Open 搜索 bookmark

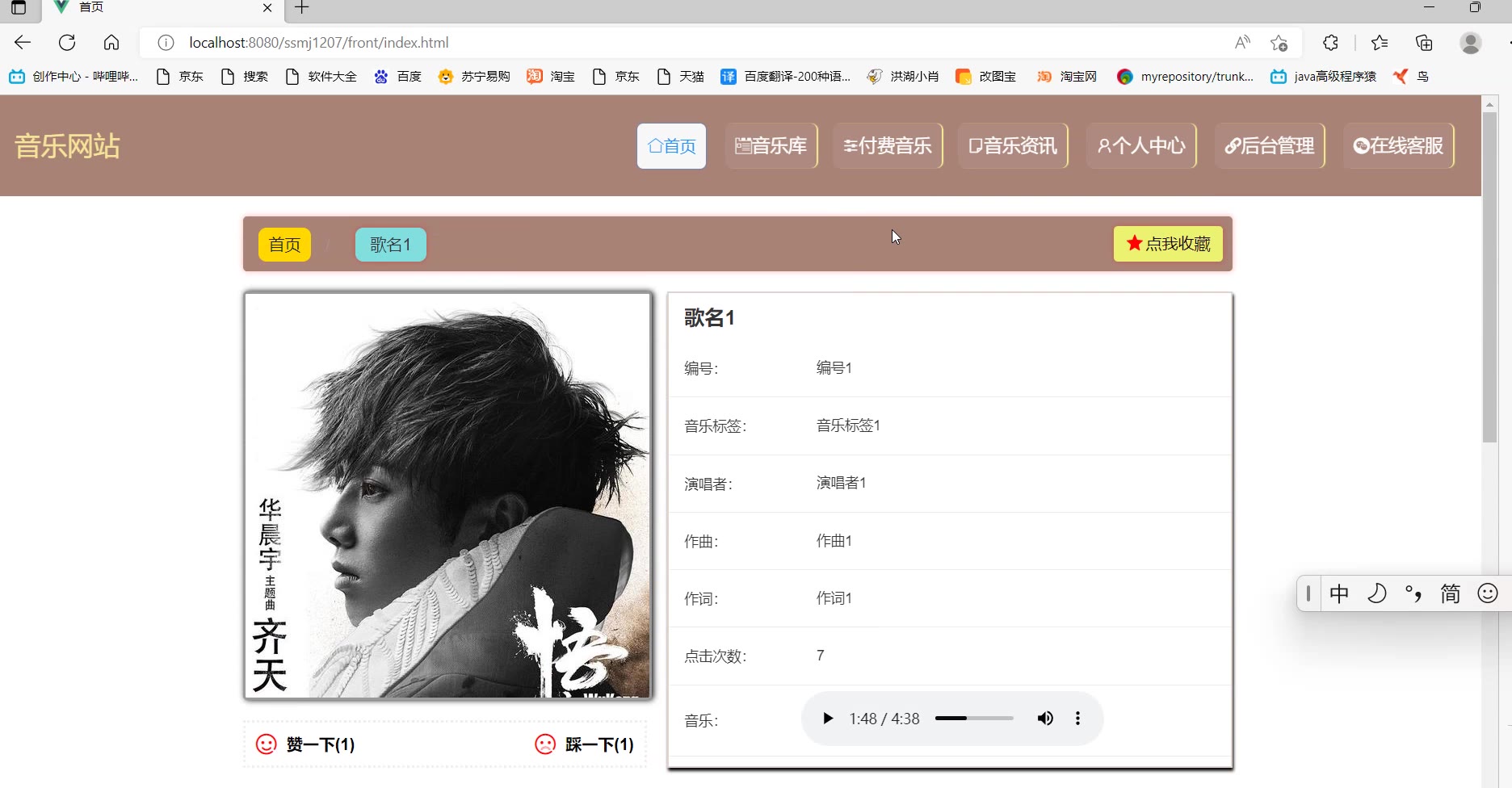click(x=245, y=77)
